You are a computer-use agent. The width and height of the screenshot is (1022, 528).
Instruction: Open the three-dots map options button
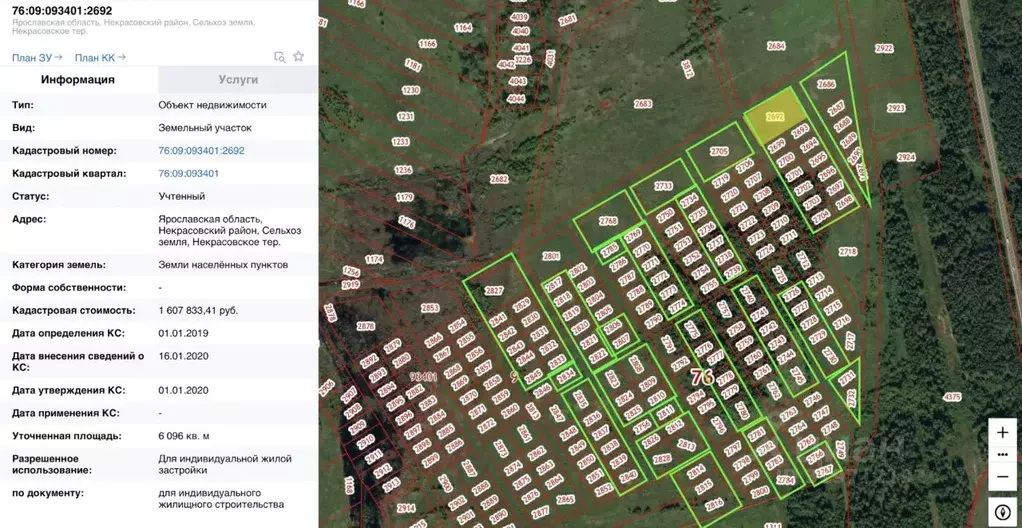point(1002,454)
